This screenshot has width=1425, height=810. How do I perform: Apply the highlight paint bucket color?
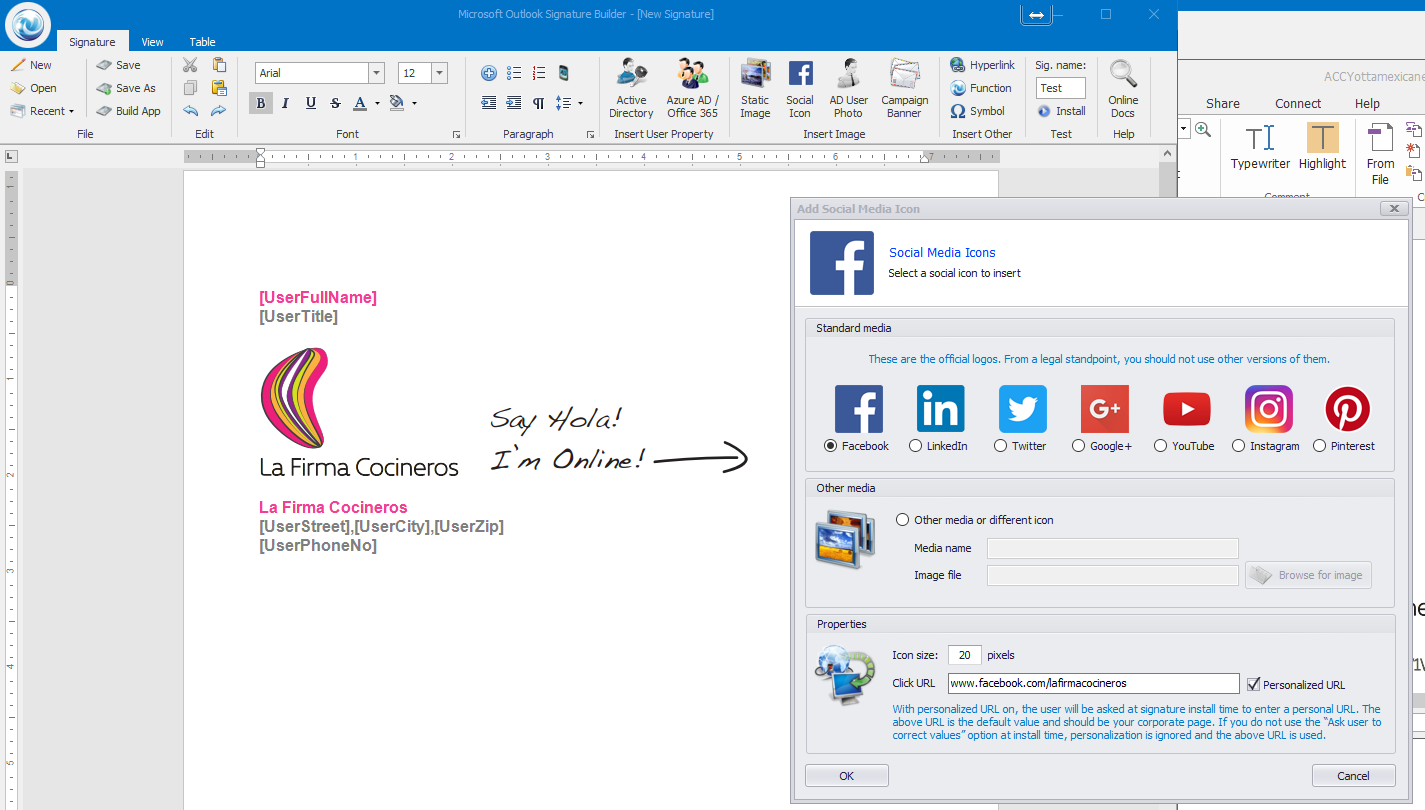coord(397,103)
